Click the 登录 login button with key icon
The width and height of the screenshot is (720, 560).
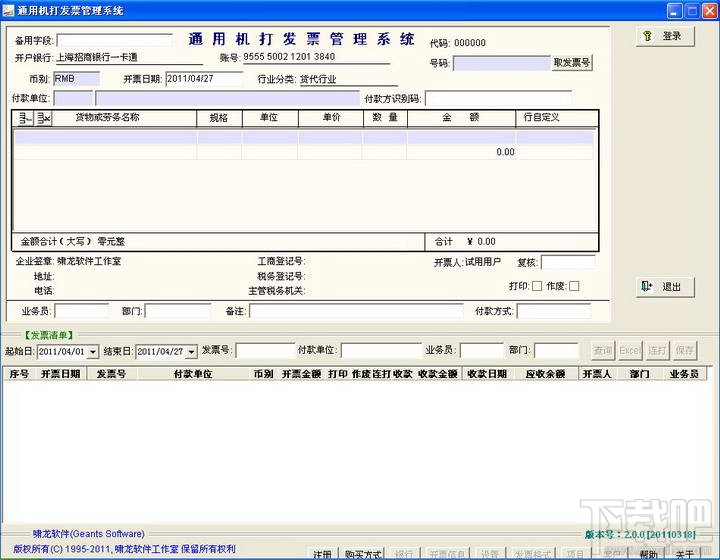click(x=665, y=36)
